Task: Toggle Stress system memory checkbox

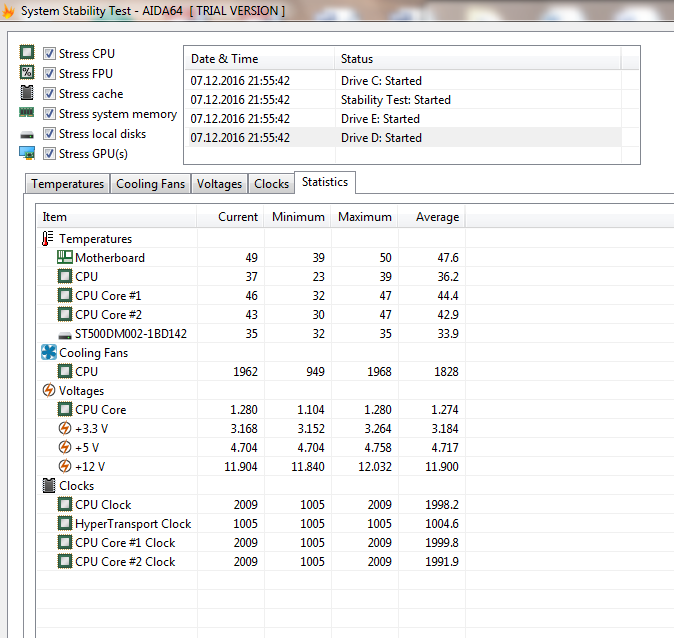Action: tap(49, 113)
